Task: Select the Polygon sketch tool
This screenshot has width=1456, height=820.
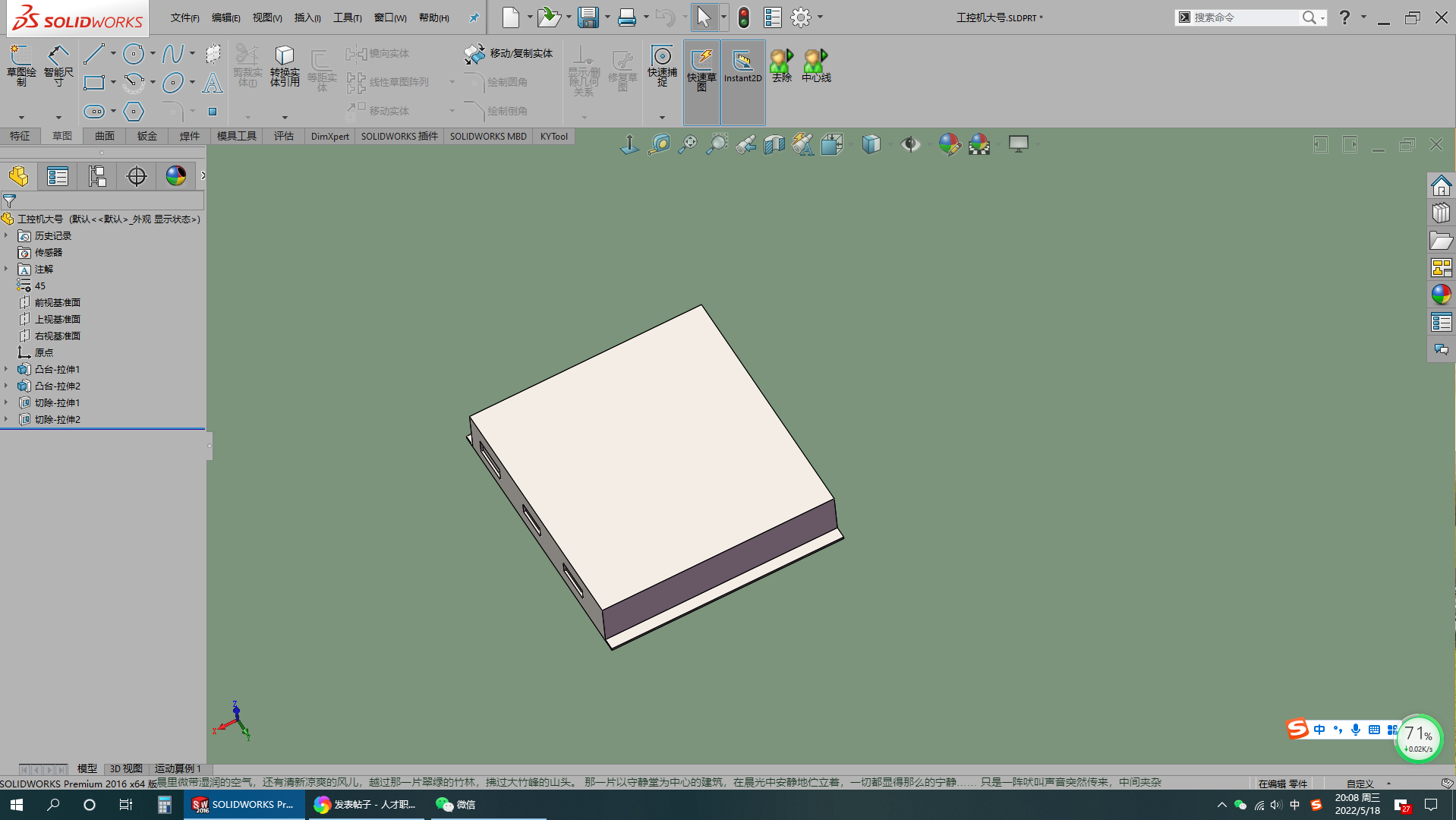Action: tap(134, 112)
